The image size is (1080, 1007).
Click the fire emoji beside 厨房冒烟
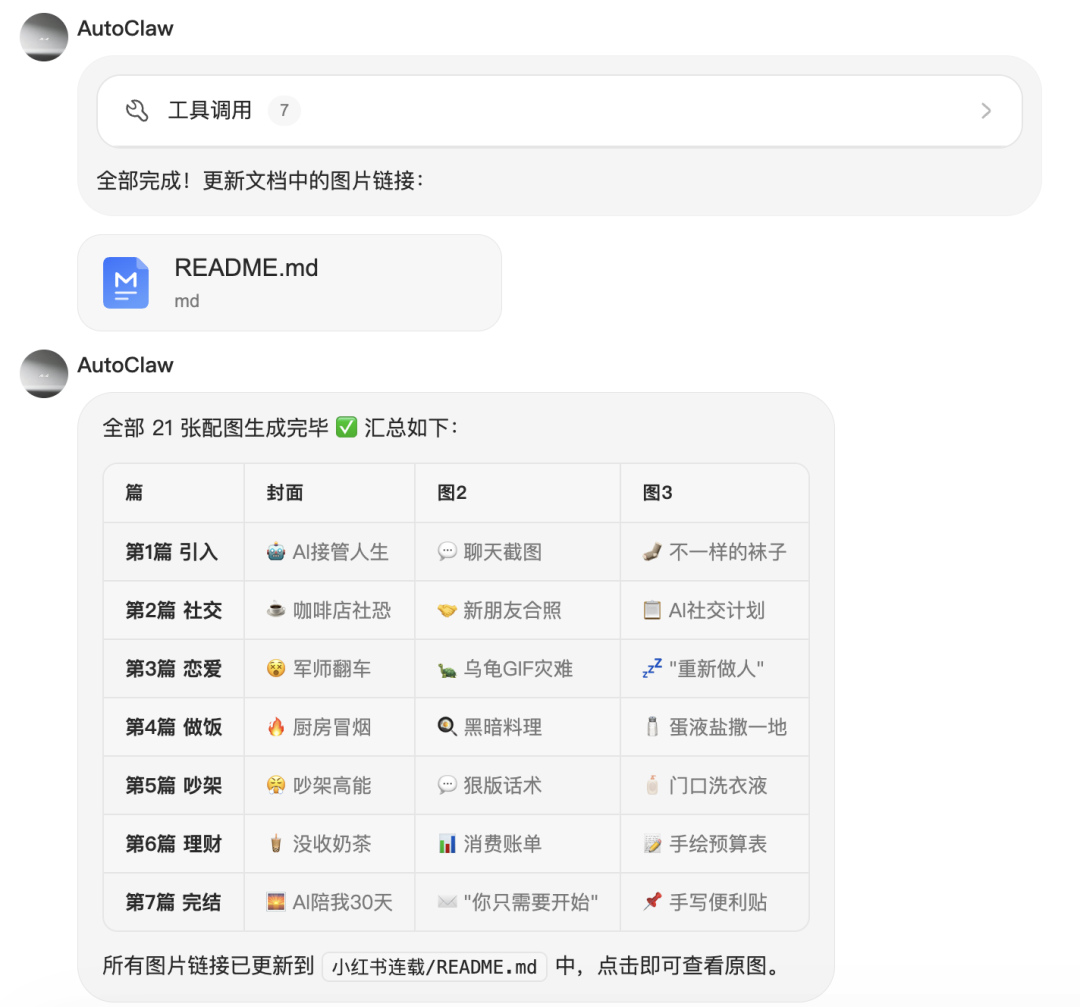click(276, 727)
